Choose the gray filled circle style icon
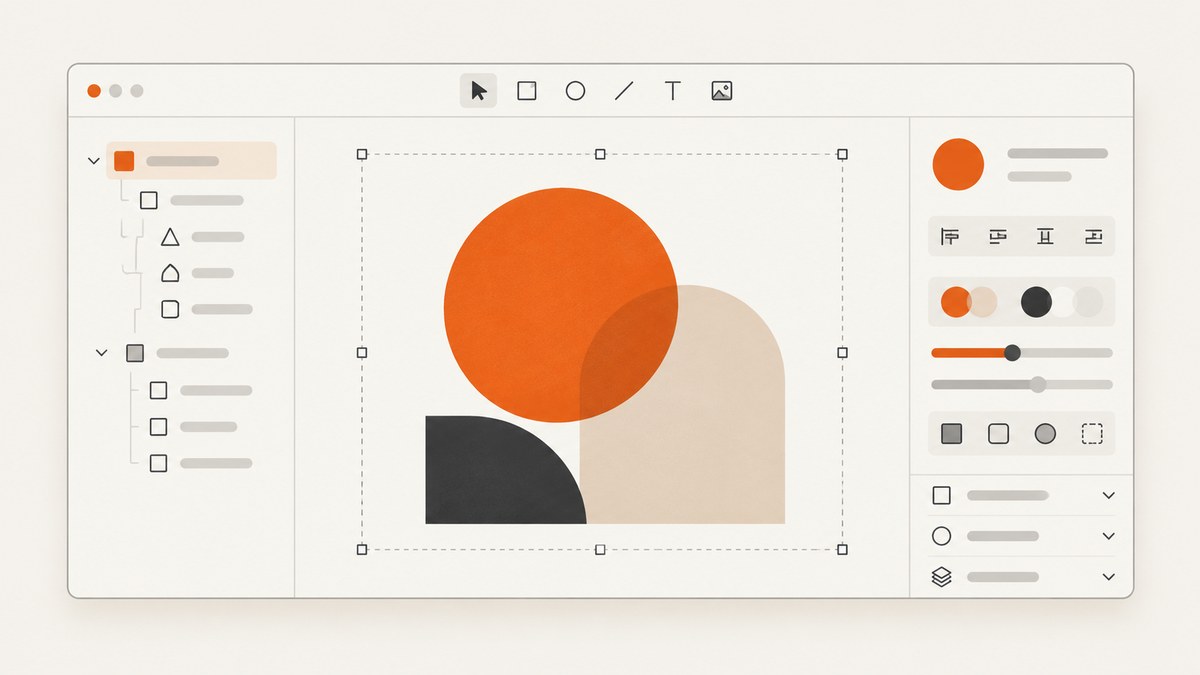Viewport: 1200px width, 675px height. pos(1045,434)
